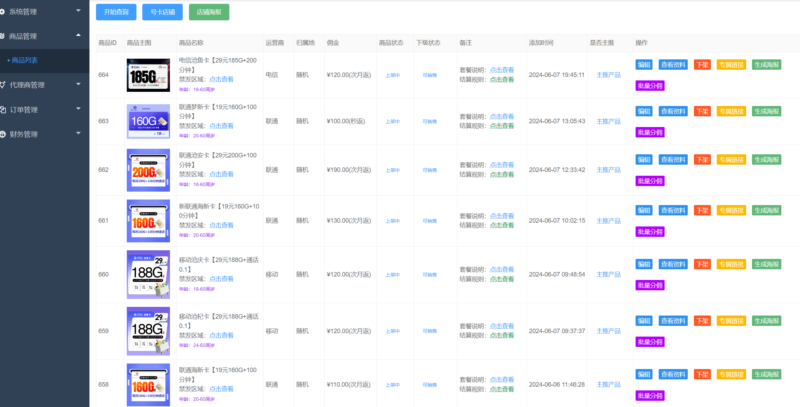800x407 pixels.
Task: Click 生成海报 for product 658
Action: click(x=766, y=374)
